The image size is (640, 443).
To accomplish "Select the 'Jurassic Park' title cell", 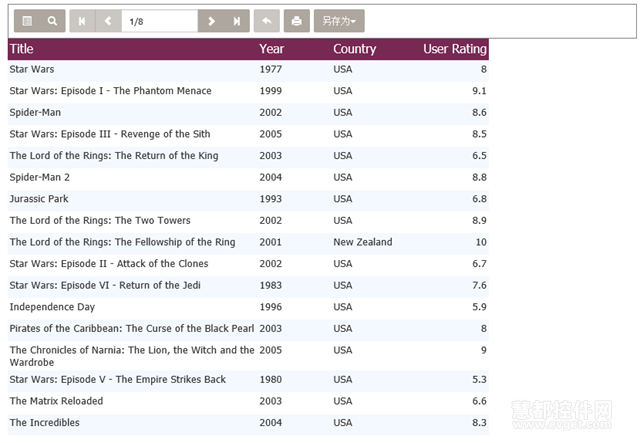I will [39, 199].
